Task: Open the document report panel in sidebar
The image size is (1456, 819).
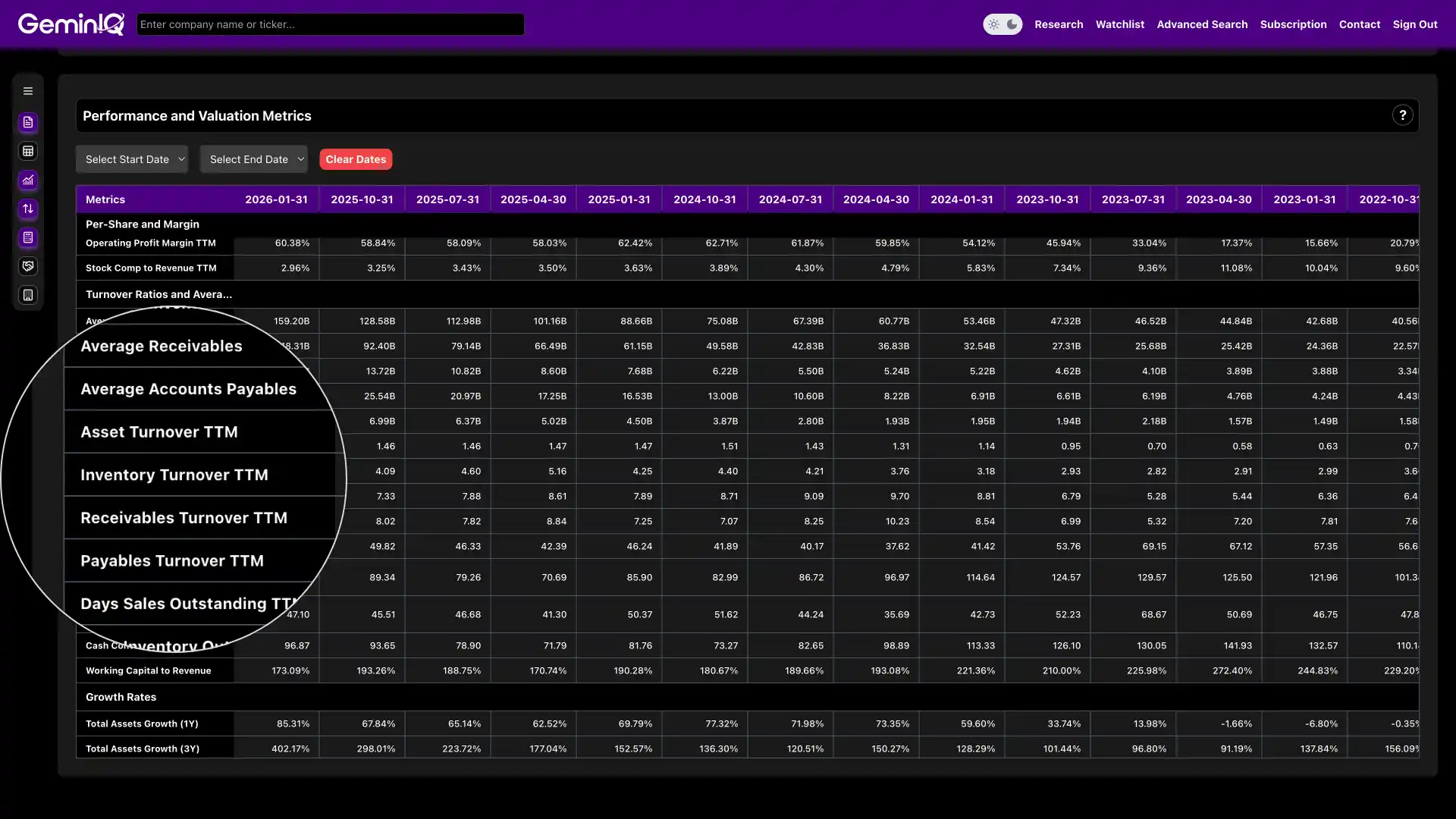Action: click(x=28, y=123)
